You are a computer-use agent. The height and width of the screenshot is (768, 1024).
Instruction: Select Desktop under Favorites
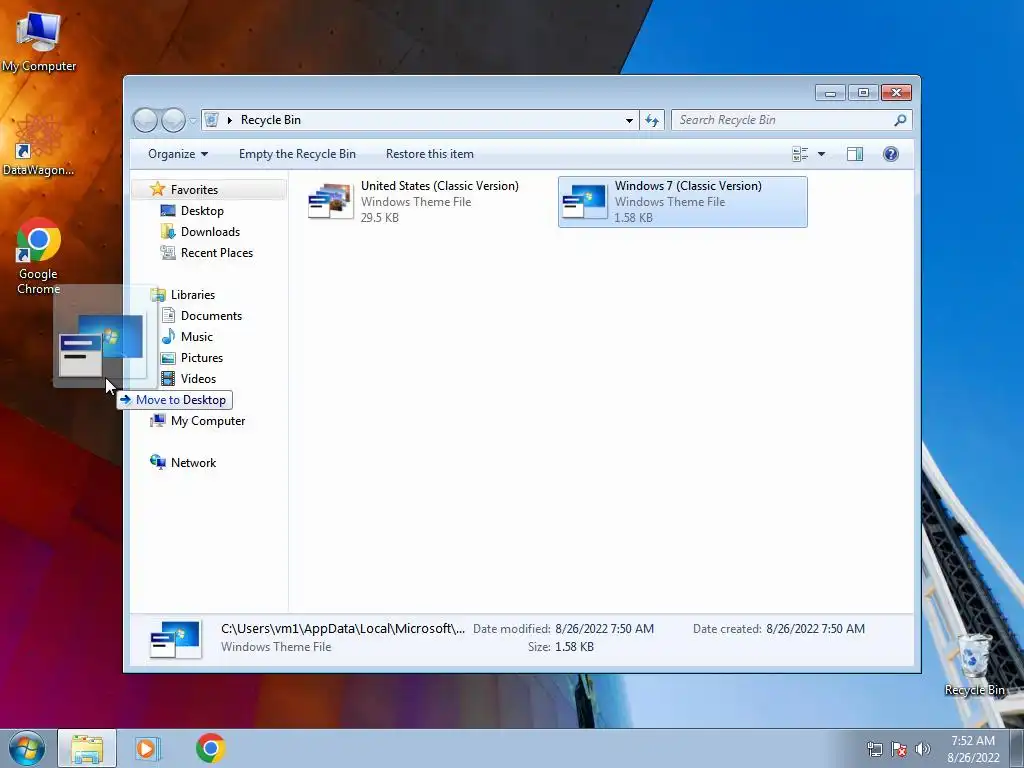pyautogui.click(x=202, y=211)
